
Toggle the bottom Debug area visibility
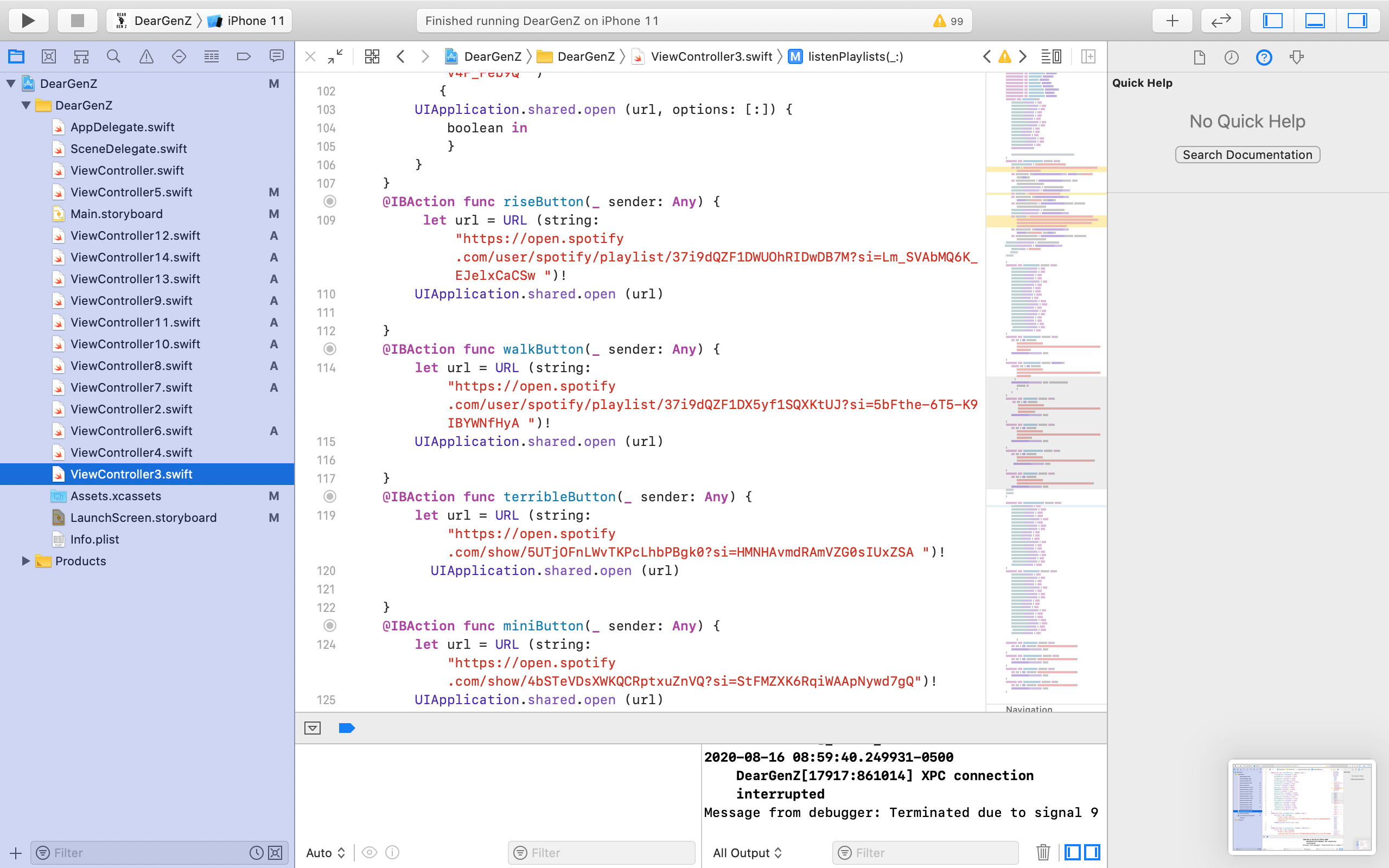1315,21
